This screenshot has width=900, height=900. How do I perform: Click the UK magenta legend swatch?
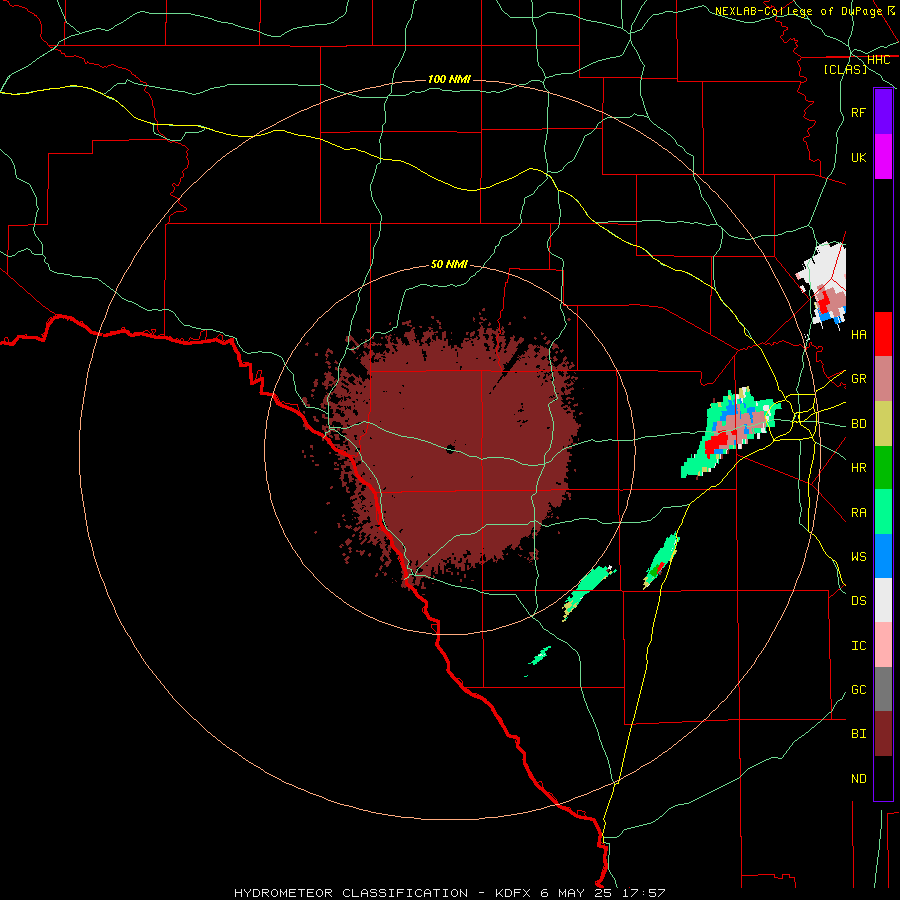point(883,157)
